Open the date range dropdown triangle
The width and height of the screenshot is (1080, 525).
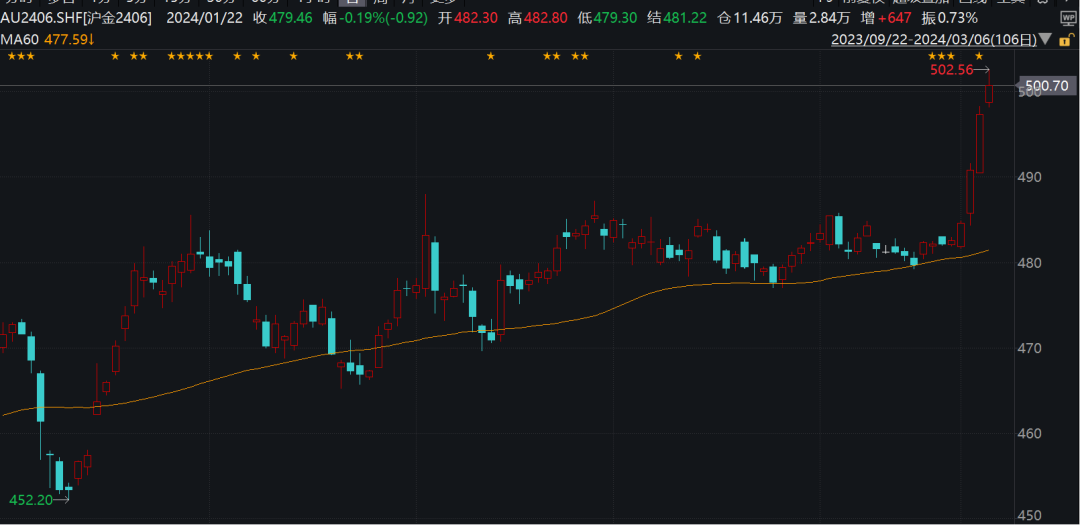[1046, 40]
